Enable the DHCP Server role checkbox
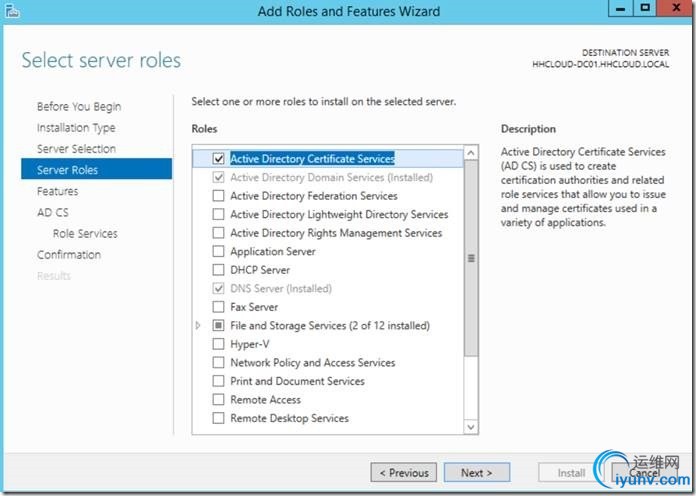 coord(219,270)
